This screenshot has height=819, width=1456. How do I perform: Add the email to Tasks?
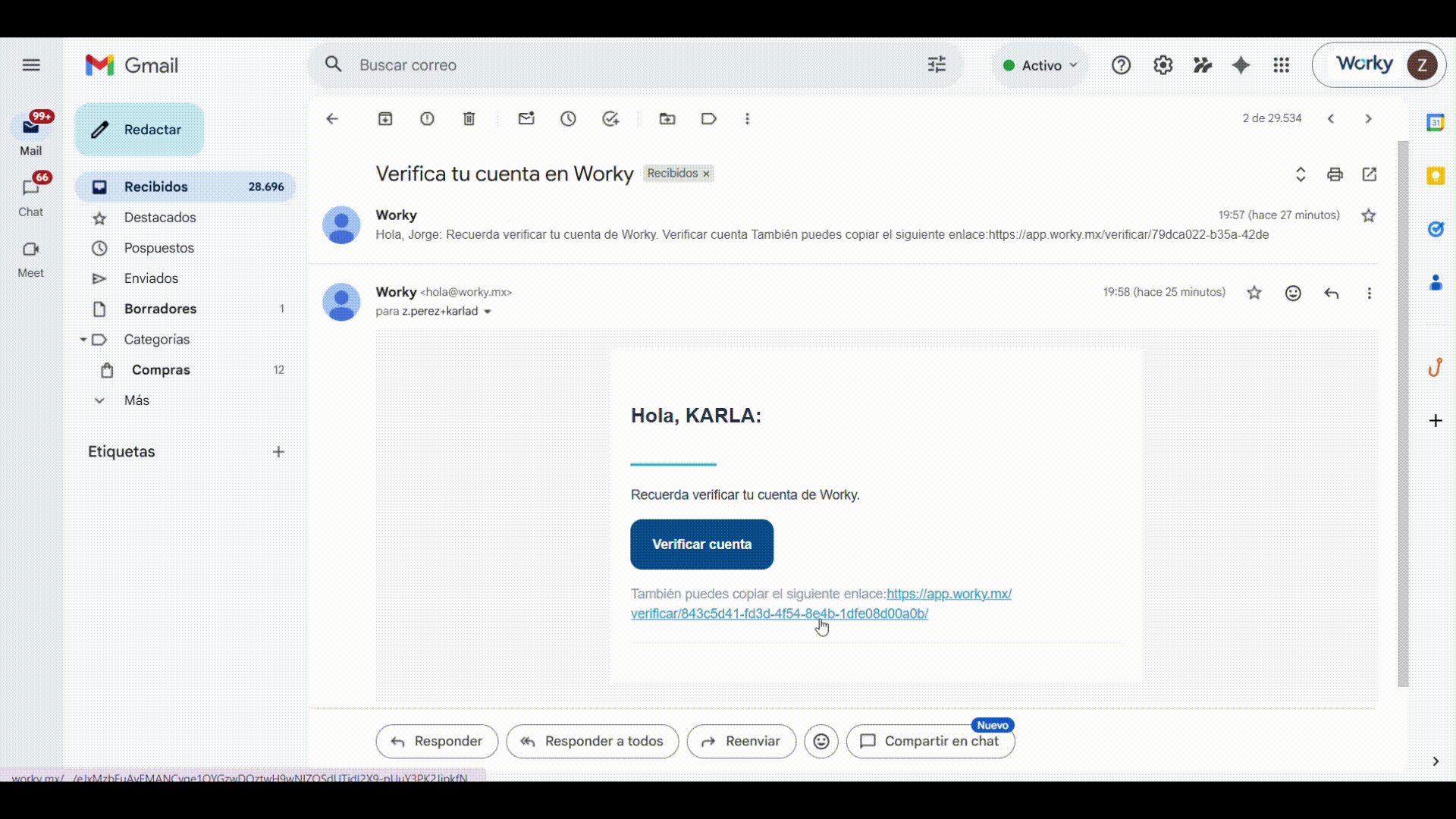610,119
